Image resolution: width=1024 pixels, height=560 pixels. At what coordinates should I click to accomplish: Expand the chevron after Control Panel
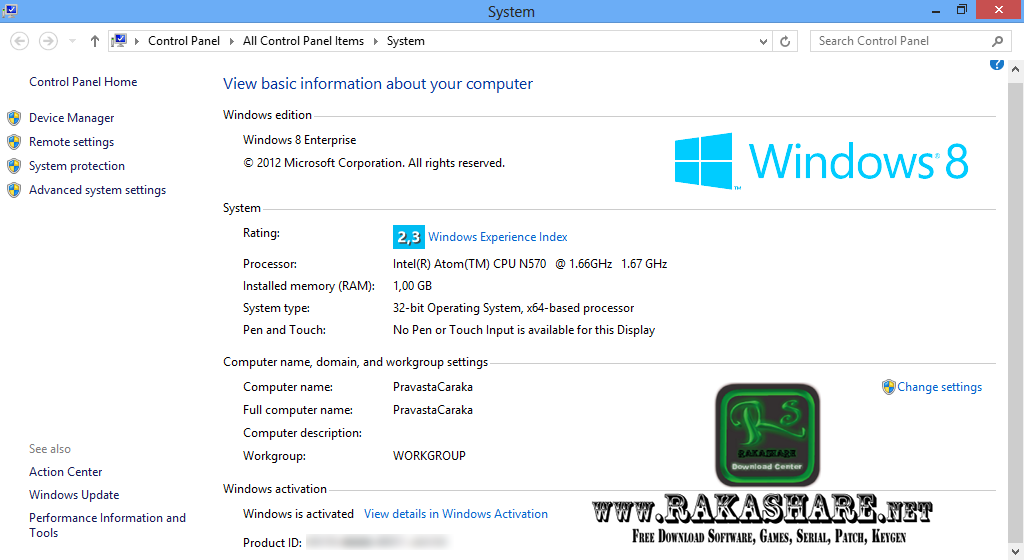(x=231, y=41)
